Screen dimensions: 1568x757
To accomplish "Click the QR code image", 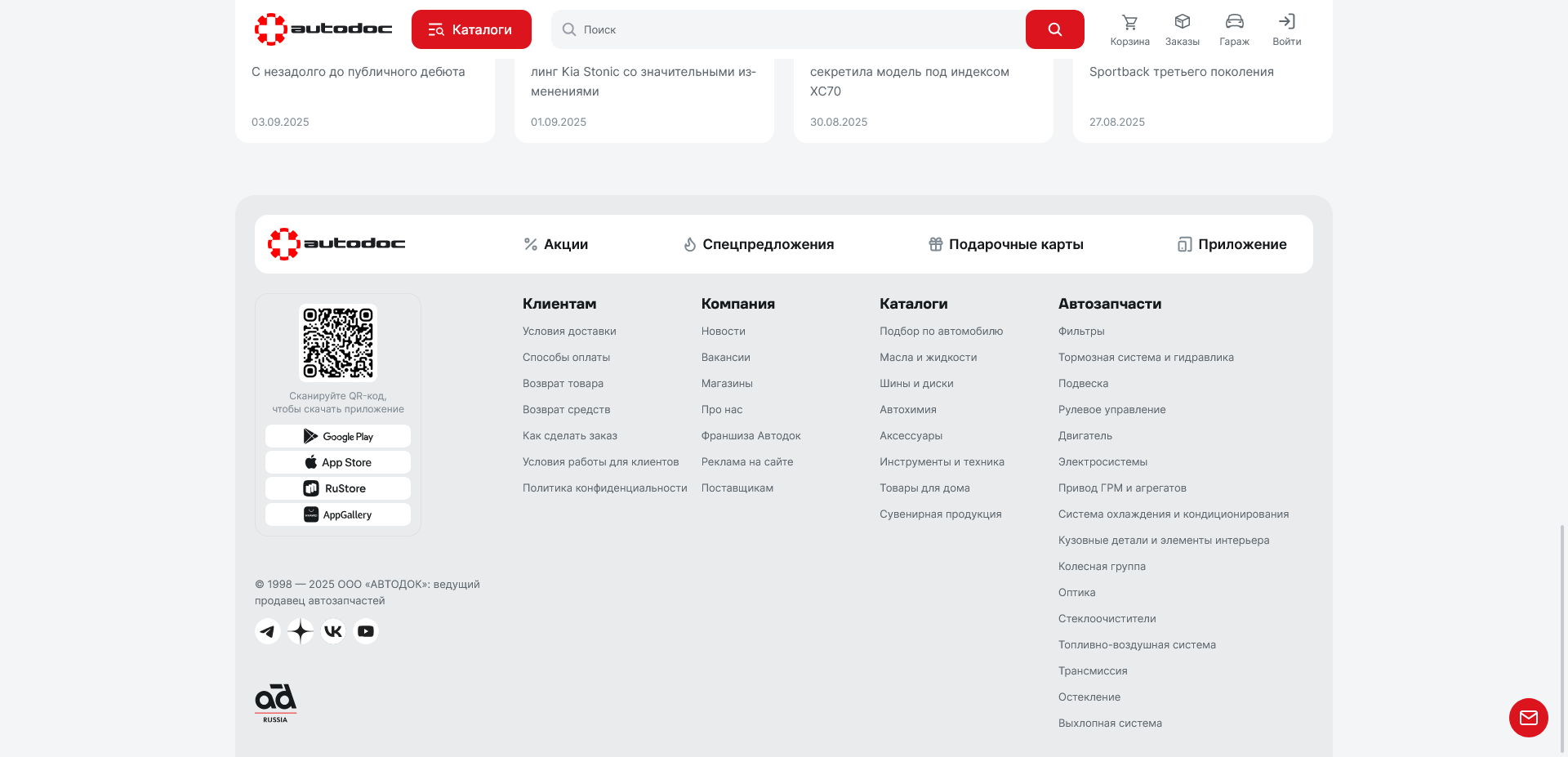I will click(338, 343).
